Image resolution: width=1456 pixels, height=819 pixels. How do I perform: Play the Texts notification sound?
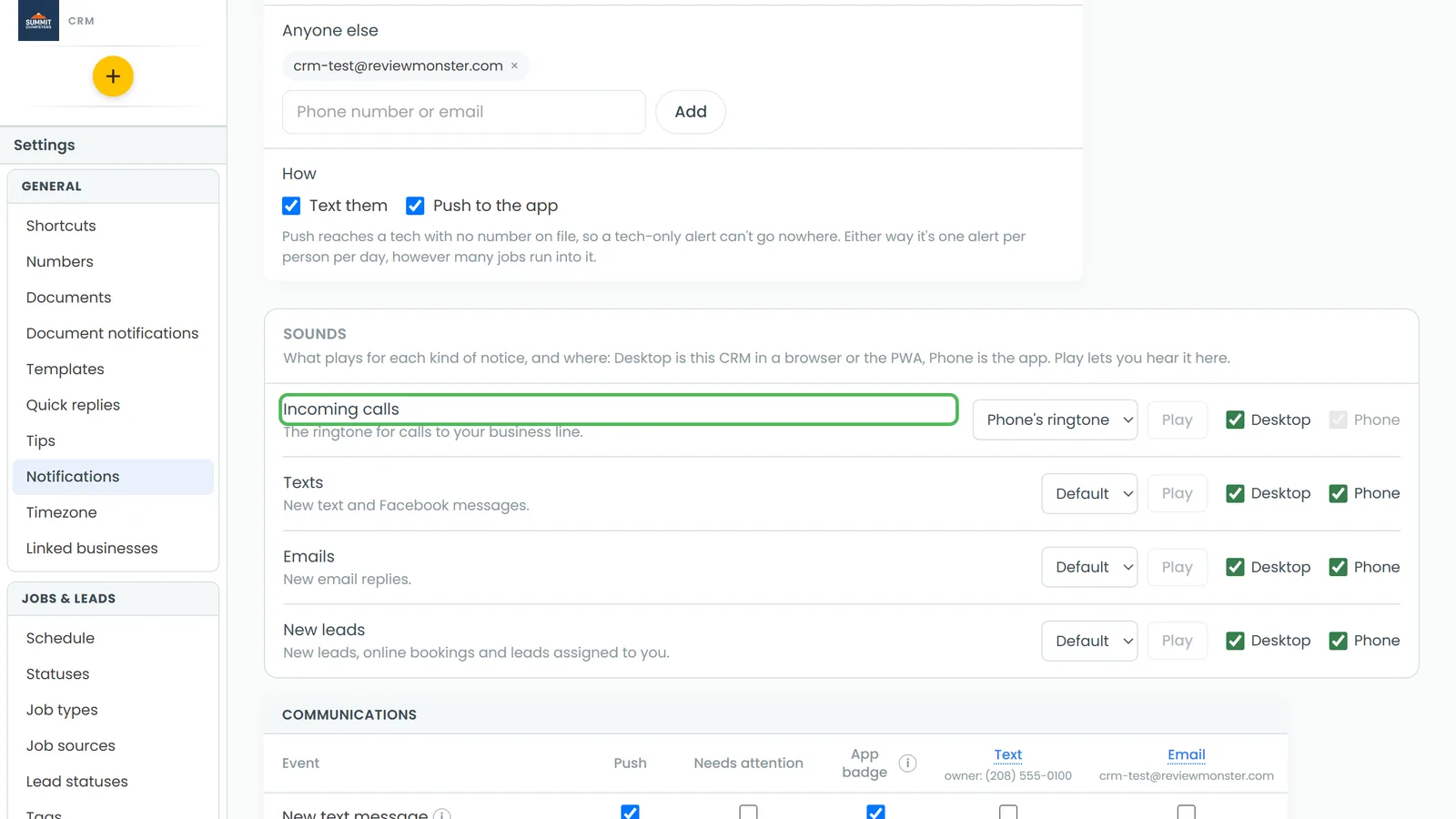click(1177, 493)
